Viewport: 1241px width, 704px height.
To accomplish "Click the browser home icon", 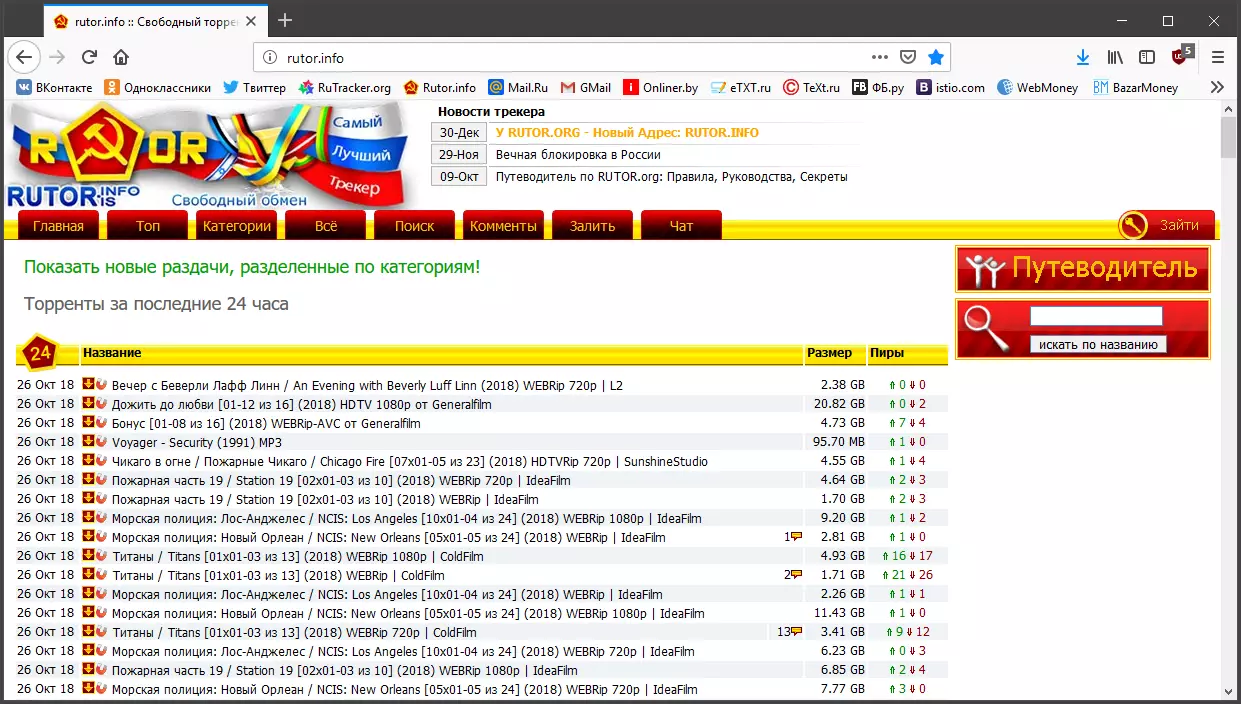I will [121, 57].
